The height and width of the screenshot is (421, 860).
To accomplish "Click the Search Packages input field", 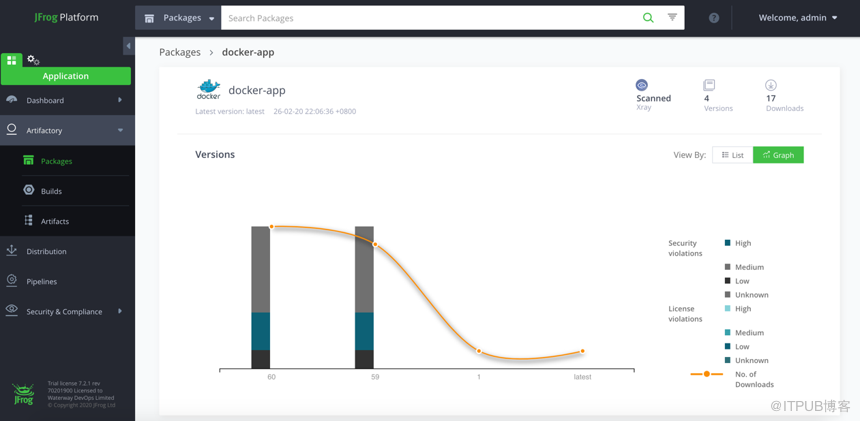I will [430, 18].
